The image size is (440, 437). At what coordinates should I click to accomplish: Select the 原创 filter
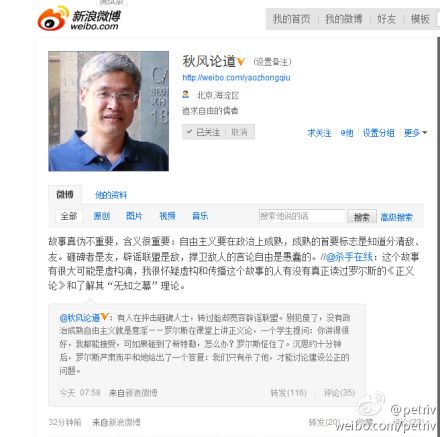click(x=102, y=216)
